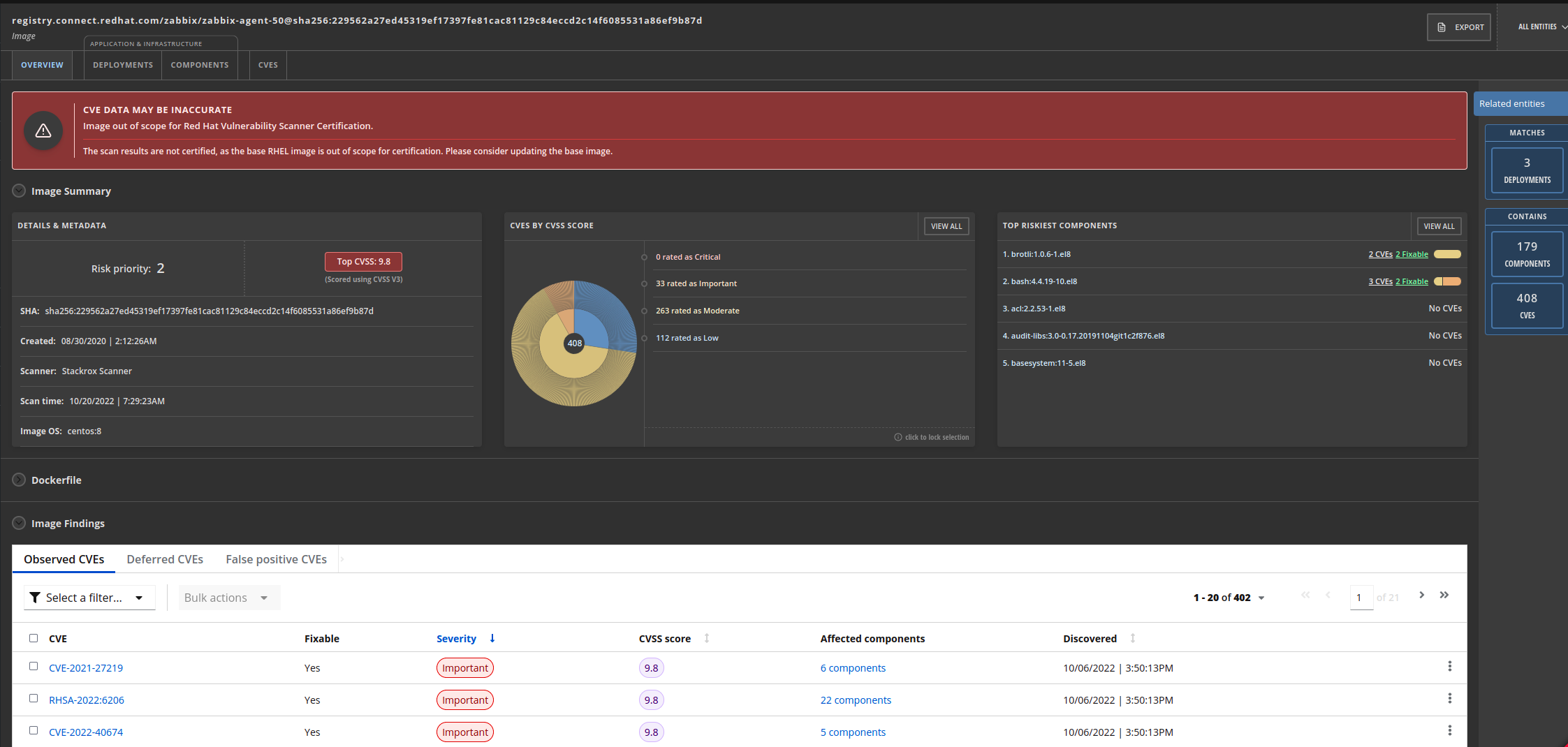Collapse the Image Findings section
Image resolution: width=1568 pixels, height=747 pixels.
19,523
